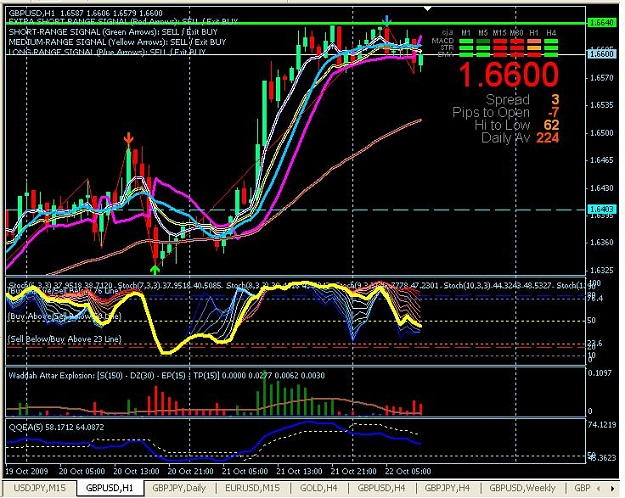The width and height of the screenshot is (625, 498).
Task: Click the white chart shift triangle marker
Action: click(x=427, y=8)
